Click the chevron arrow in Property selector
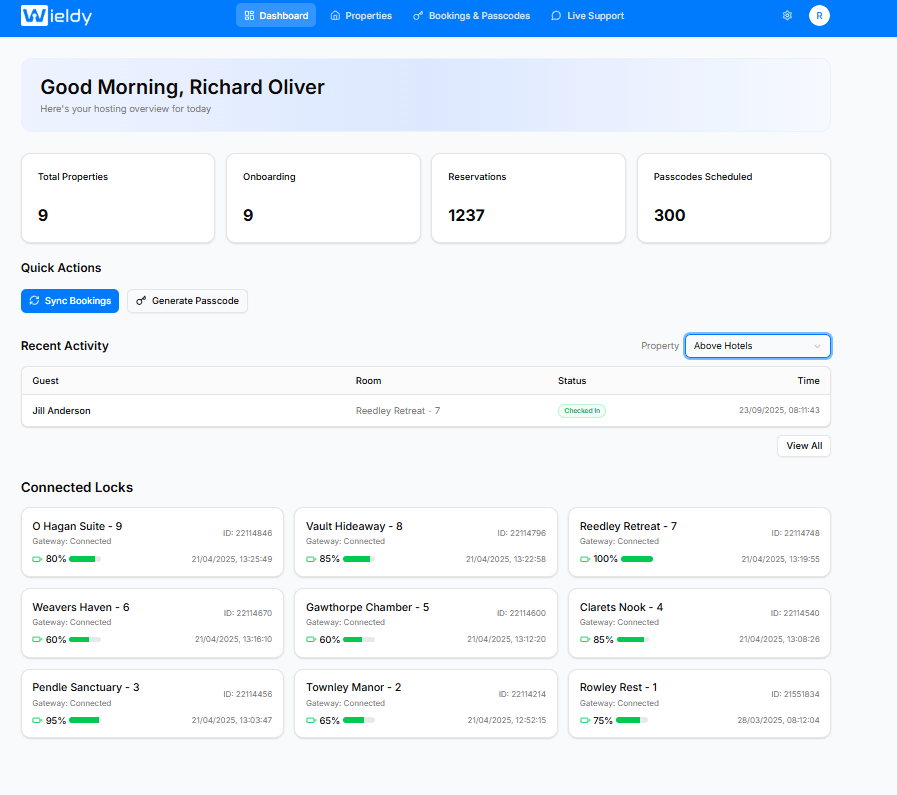897x795 pixels. click(x=817, y=346)
